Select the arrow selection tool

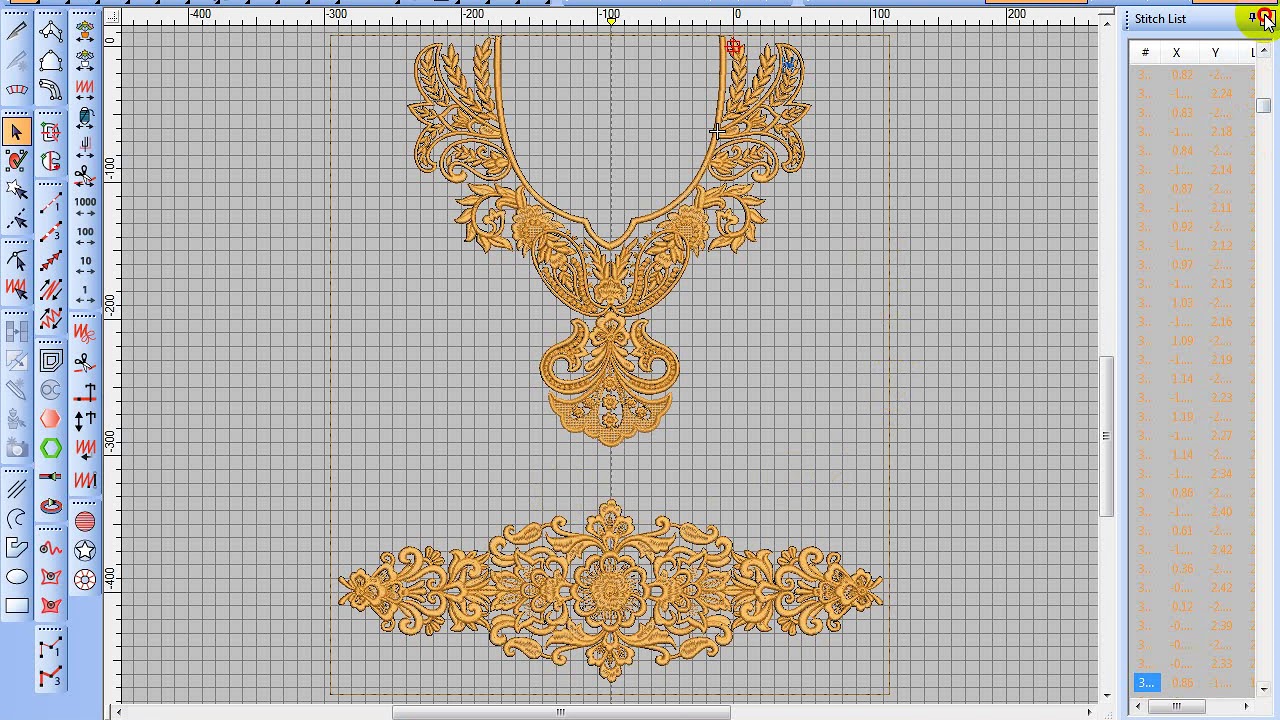coord(17,131)
